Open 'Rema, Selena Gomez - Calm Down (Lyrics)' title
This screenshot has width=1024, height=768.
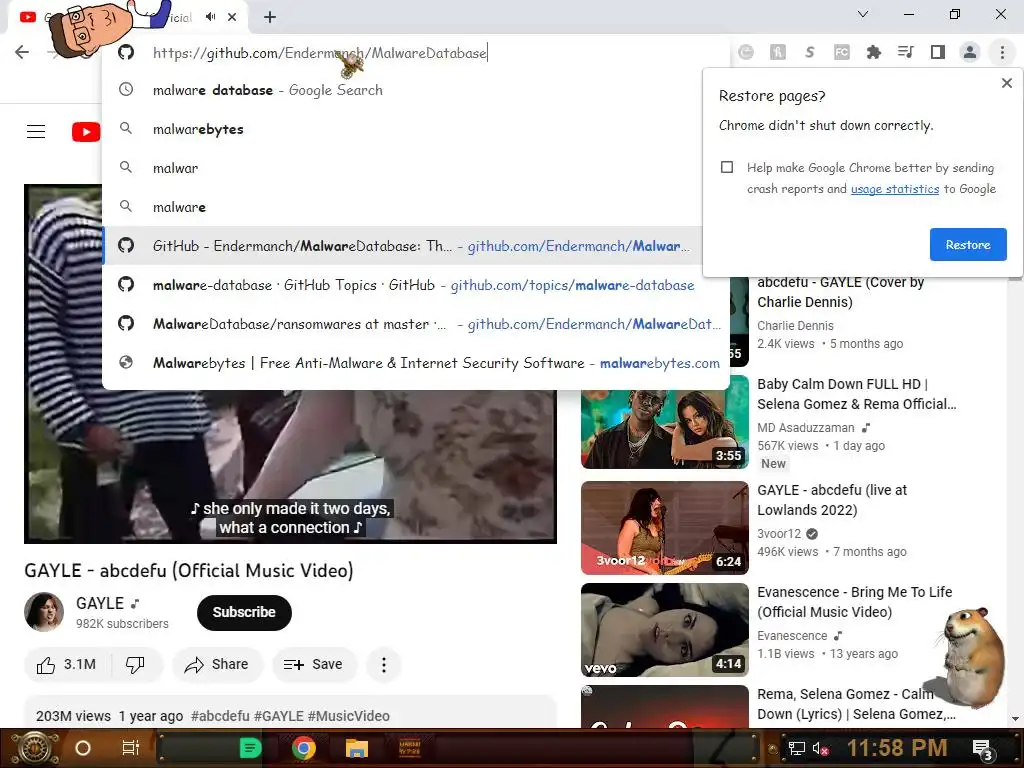[x=856, y=704]
